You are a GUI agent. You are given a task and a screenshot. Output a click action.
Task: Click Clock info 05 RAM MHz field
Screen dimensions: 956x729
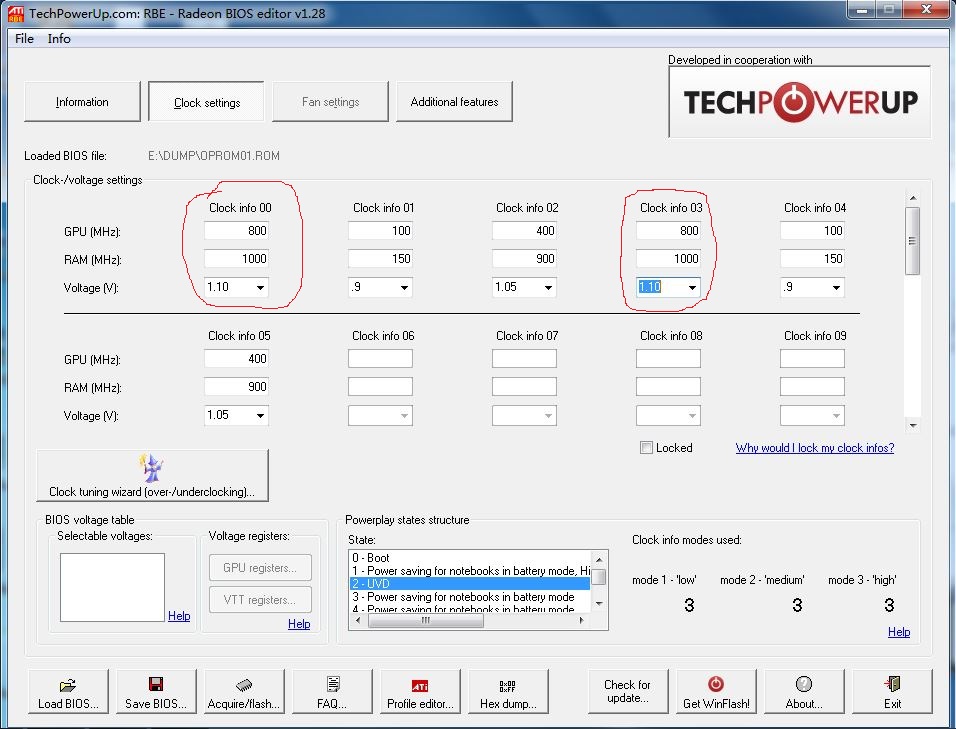pos(237,387)
